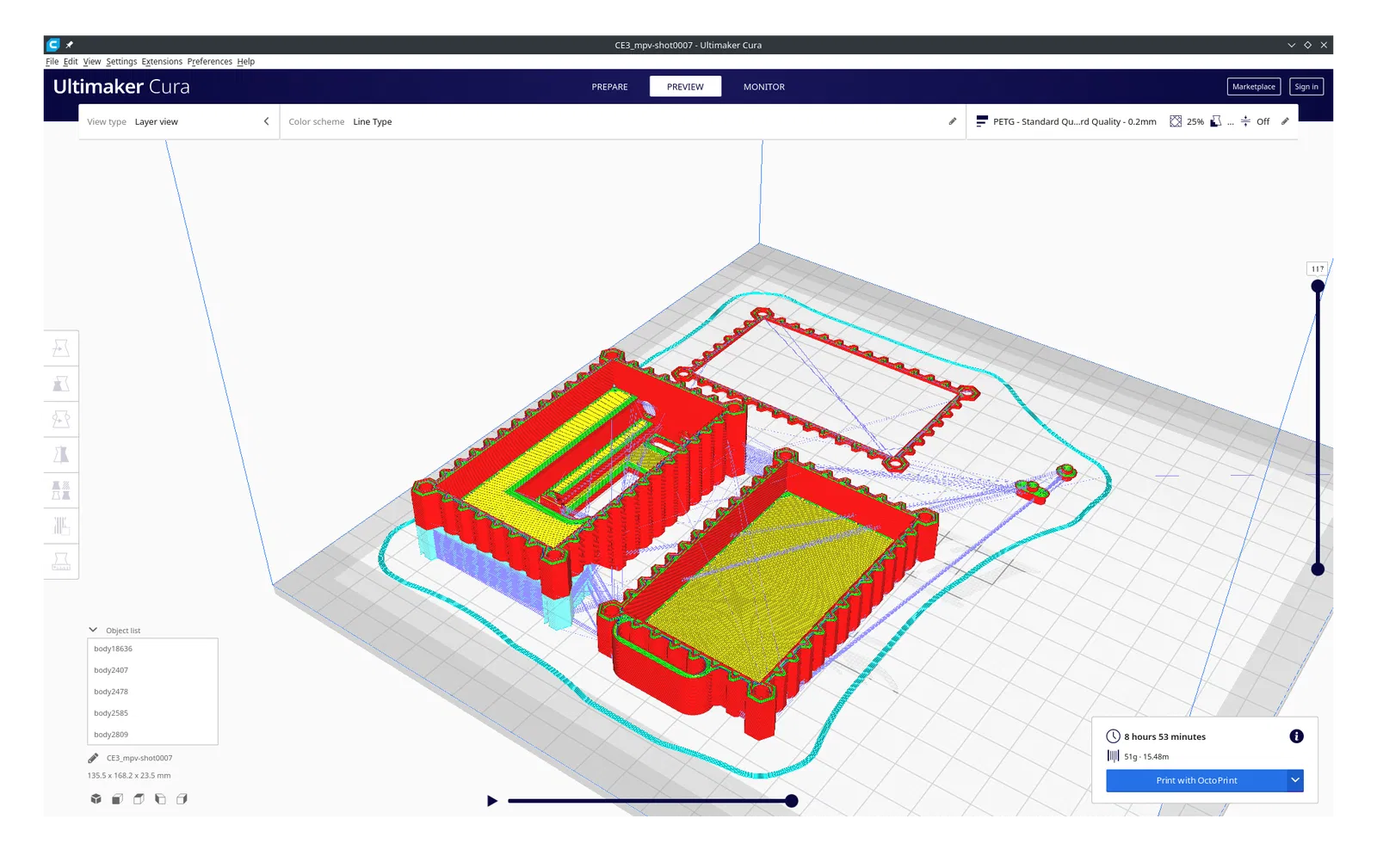Select body2407 in the object list
Viewport: 1377px width, 868px height.
[152, 670]
